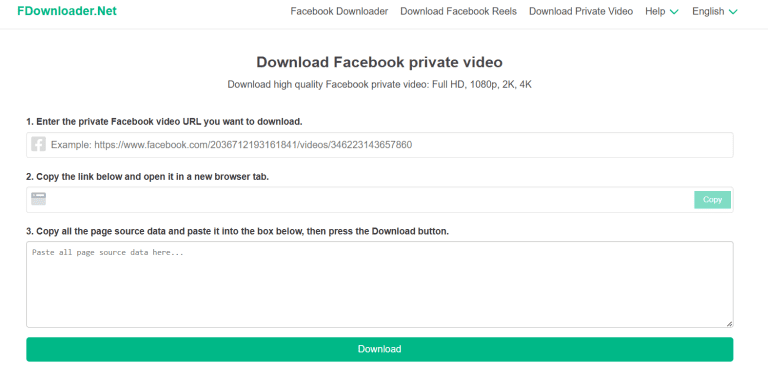
Task: Click the green Download button
Action: 380,349
